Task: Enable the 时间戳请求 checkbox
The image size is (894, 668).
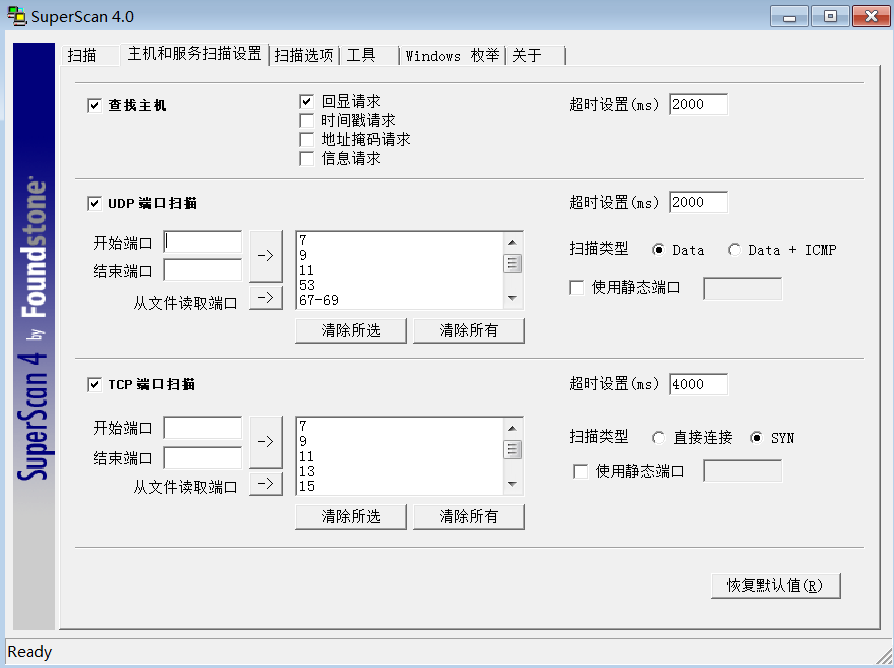Action: [306, 119]
